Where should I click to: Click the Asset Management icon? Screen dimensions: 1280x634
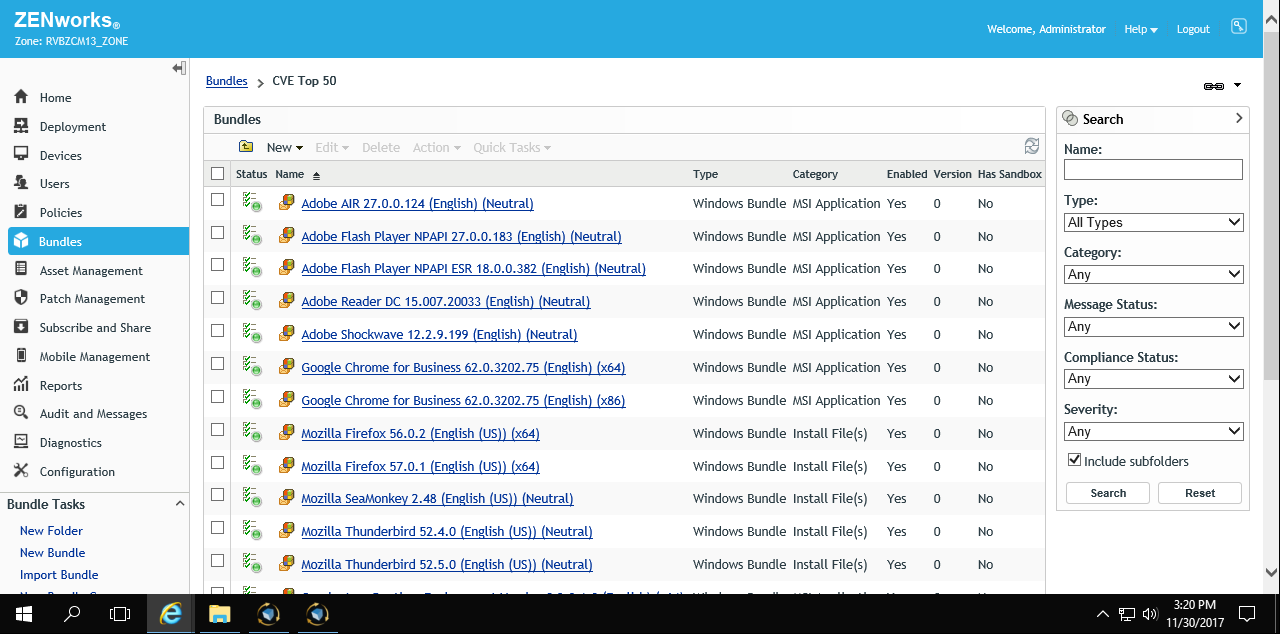click(21, 270)
